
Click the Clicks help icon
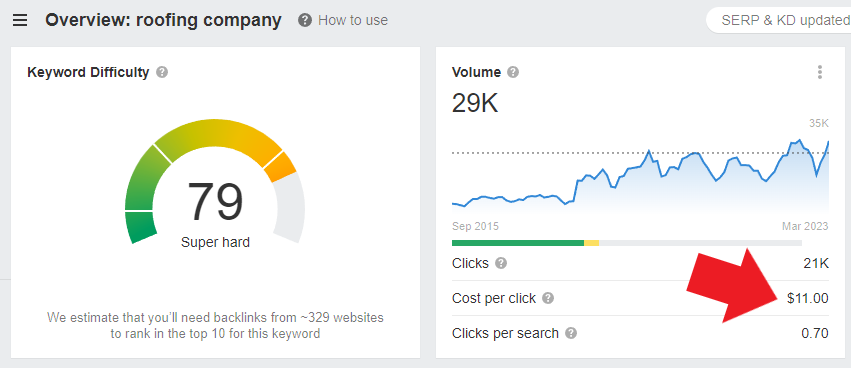[x=501, y=264]
